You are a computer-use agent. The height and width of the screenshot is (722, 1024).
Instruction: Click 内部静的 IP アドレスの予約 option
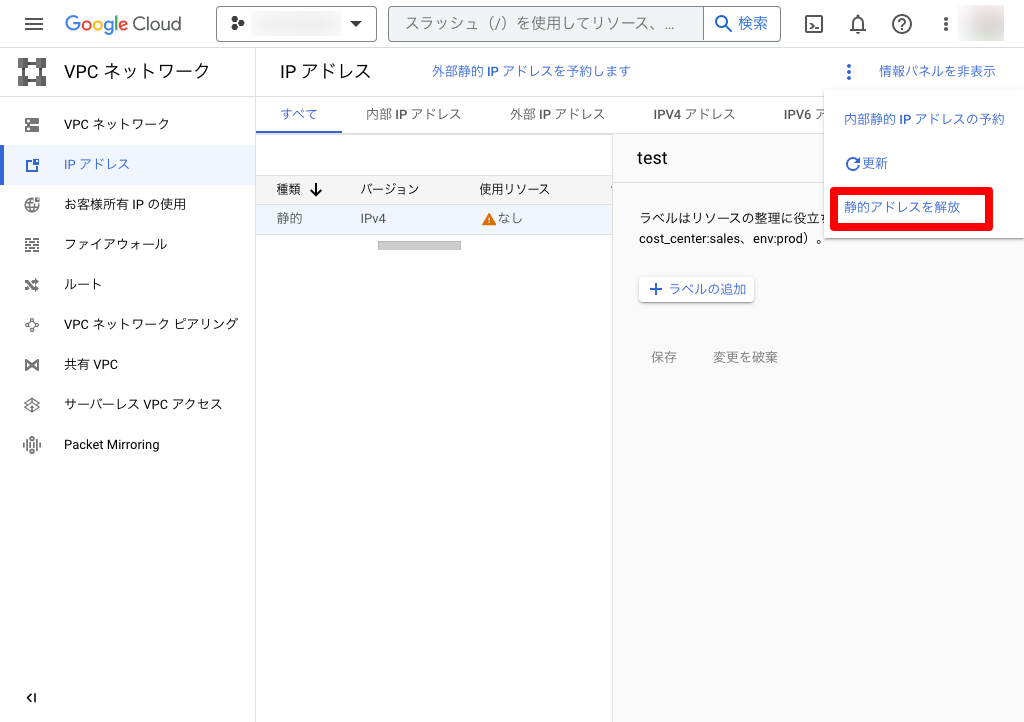click(924, 119)
